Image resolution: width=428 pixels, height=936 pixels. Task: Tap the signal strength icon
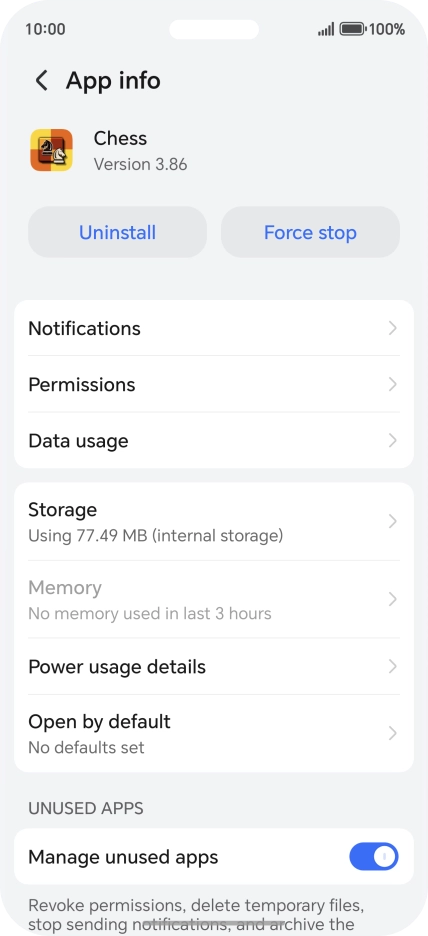[x=326, y=29]
